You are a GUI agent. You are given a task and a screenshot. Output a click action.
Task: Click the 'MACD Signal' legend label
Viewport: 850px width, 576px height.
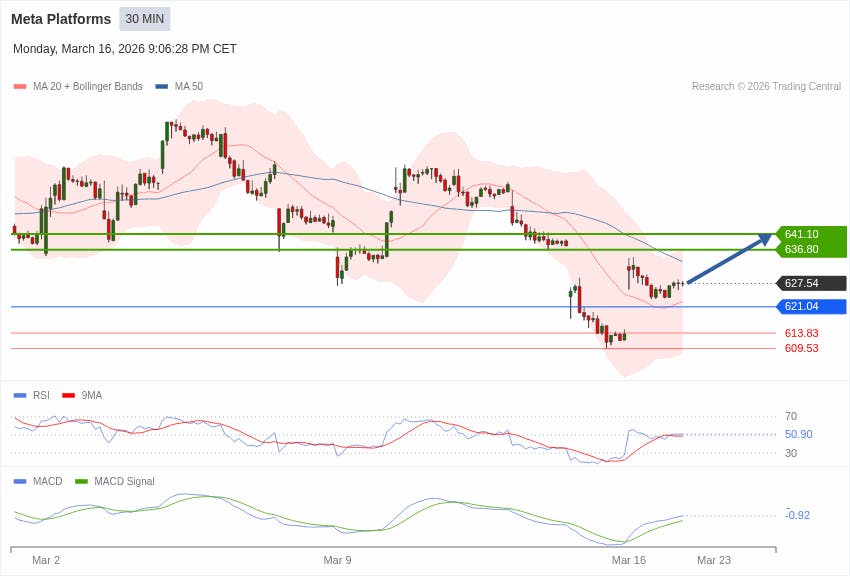click(124, 481)
